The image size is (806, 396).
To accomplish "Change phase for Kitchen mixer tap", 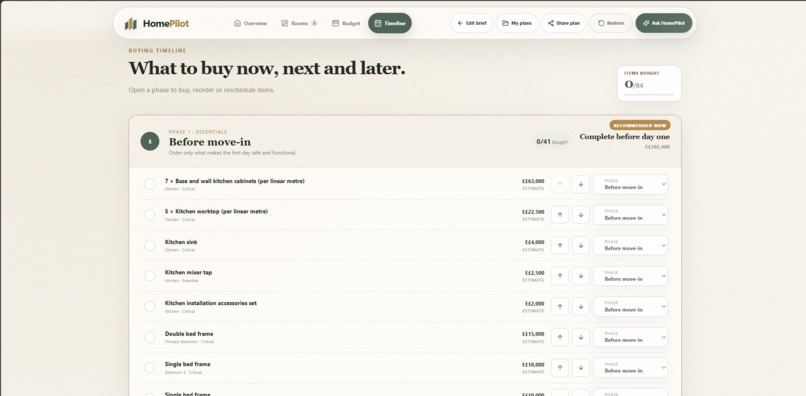I will [x=631, y=276].
